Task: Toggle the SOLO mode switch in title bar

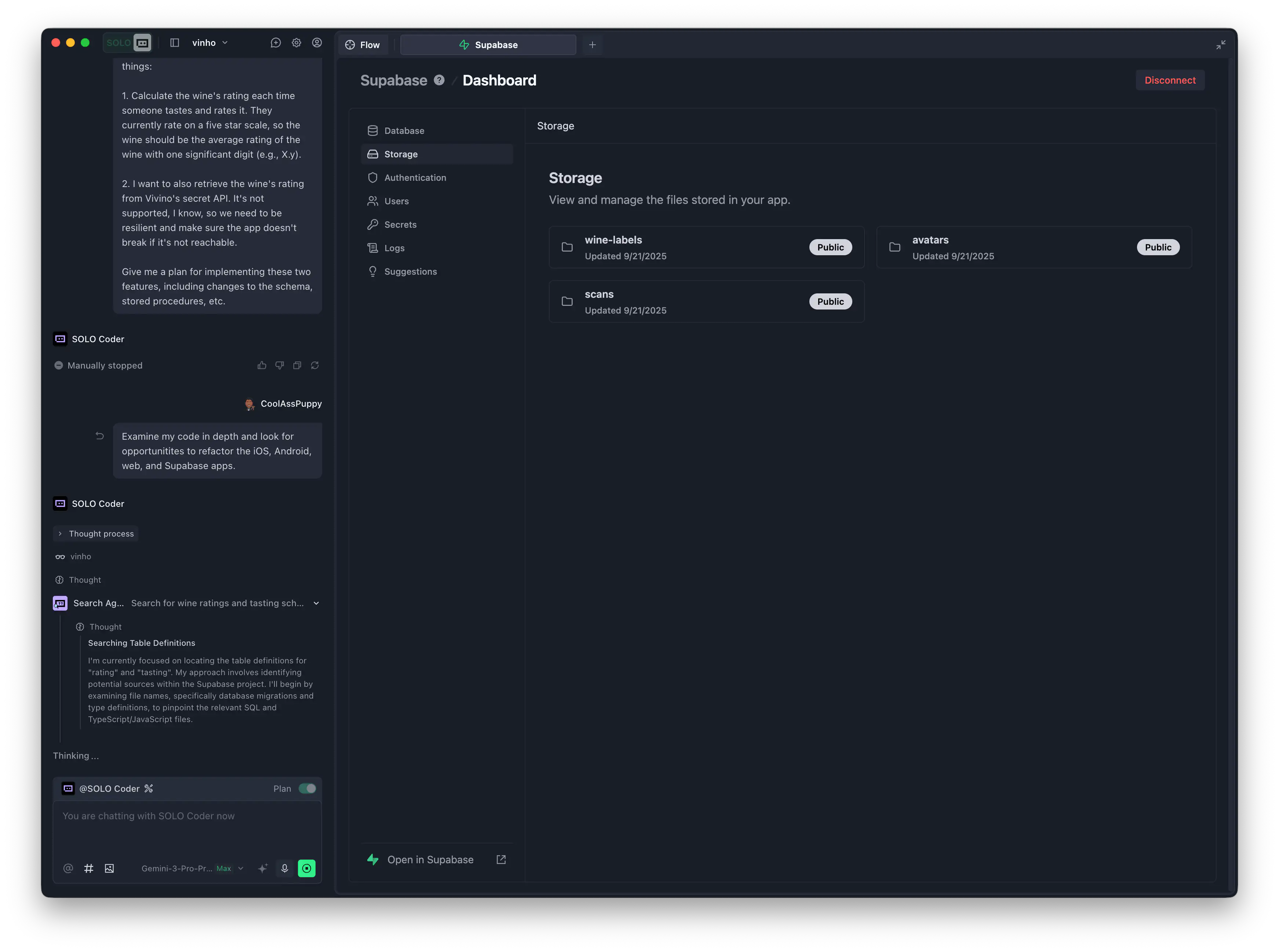Action: coord(128,43)
